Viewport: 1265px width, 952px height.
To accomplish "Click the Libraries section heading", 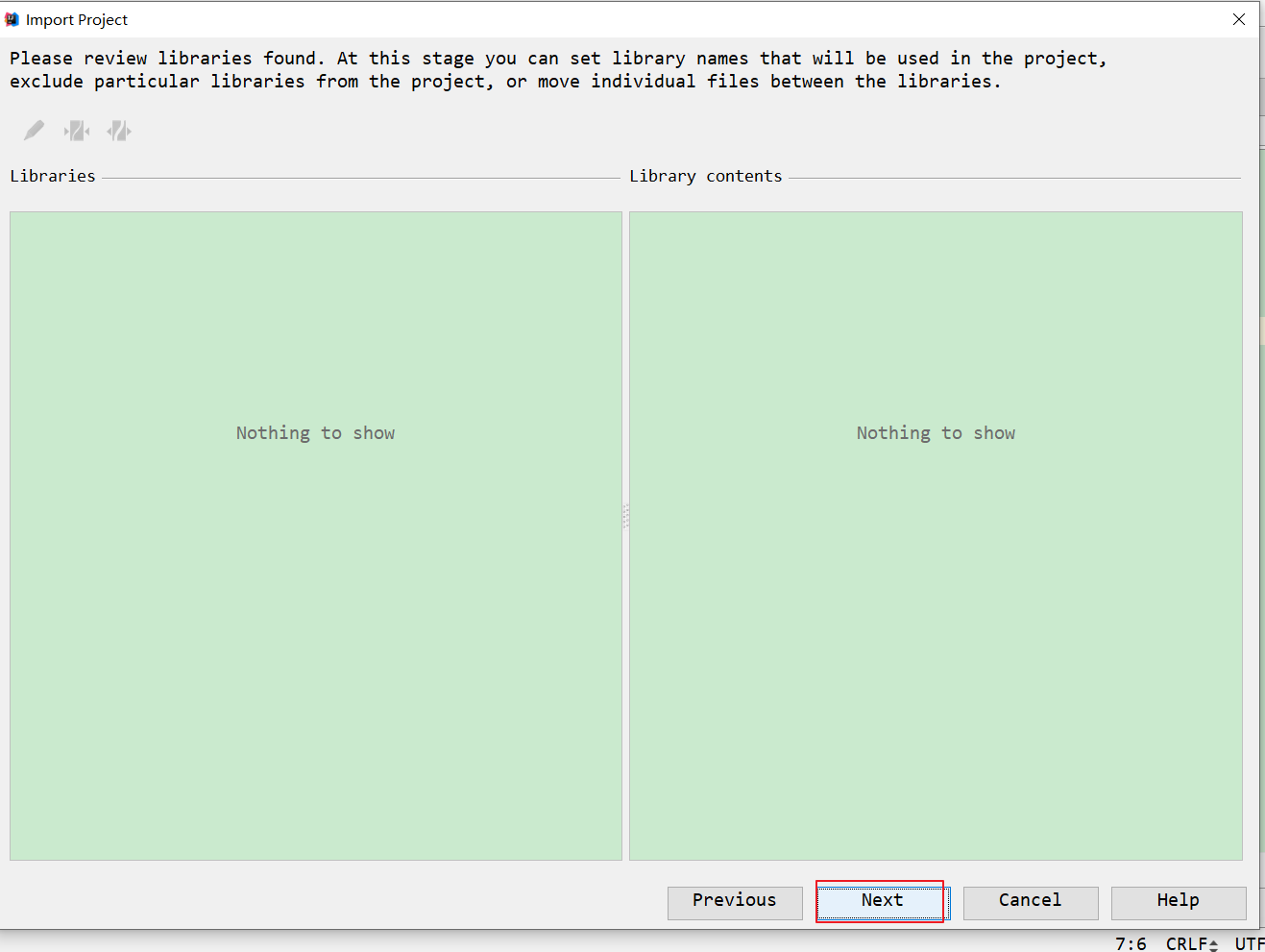I will [53, 176].
